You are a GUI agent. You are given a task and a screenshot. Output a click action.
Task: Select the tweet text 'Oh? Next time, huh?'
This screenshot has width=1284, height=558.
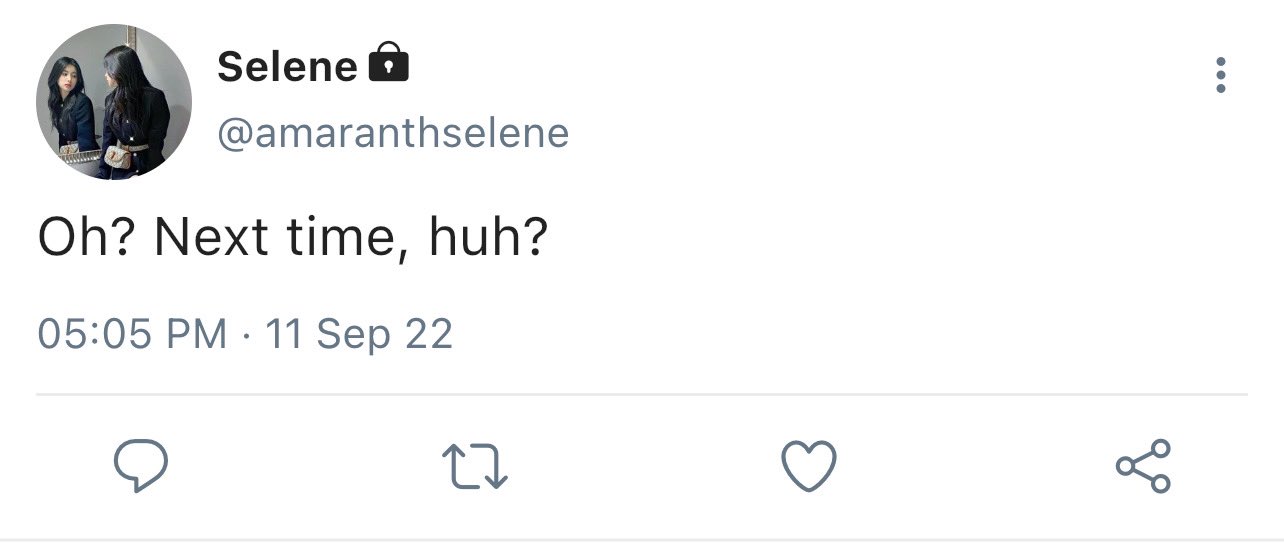[293, 239]
